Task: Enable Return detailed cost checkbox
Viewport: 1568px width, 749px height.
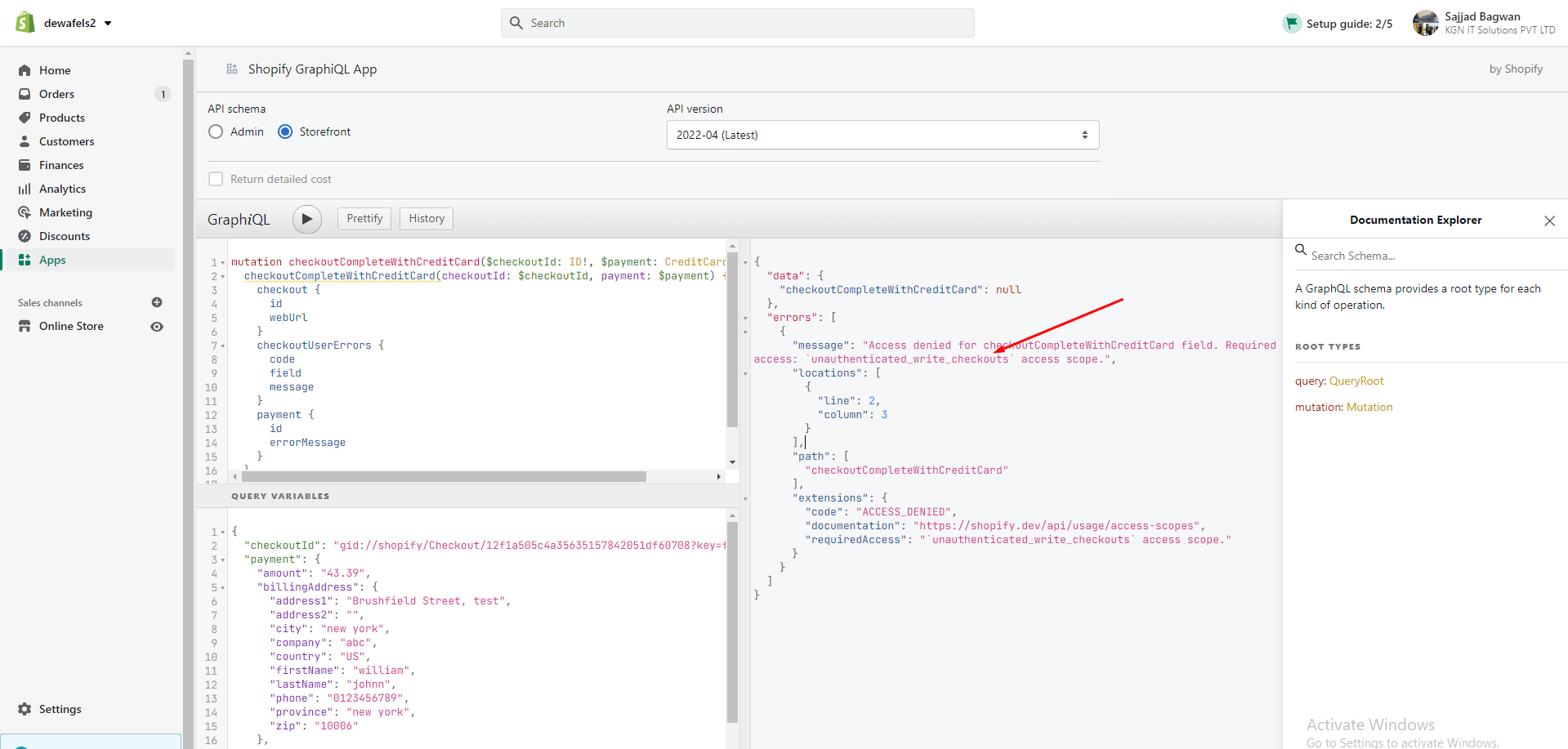Action: coord(216,179)
